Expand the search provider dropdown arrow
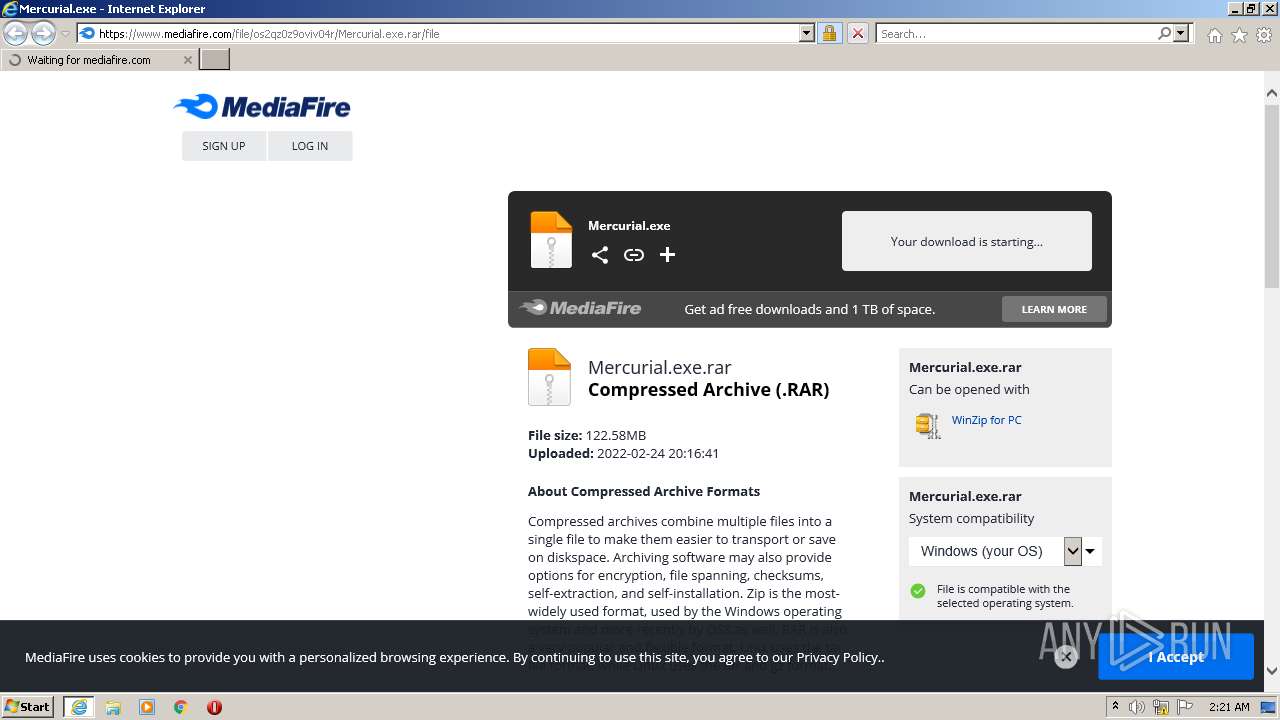 click(1181, 33)
